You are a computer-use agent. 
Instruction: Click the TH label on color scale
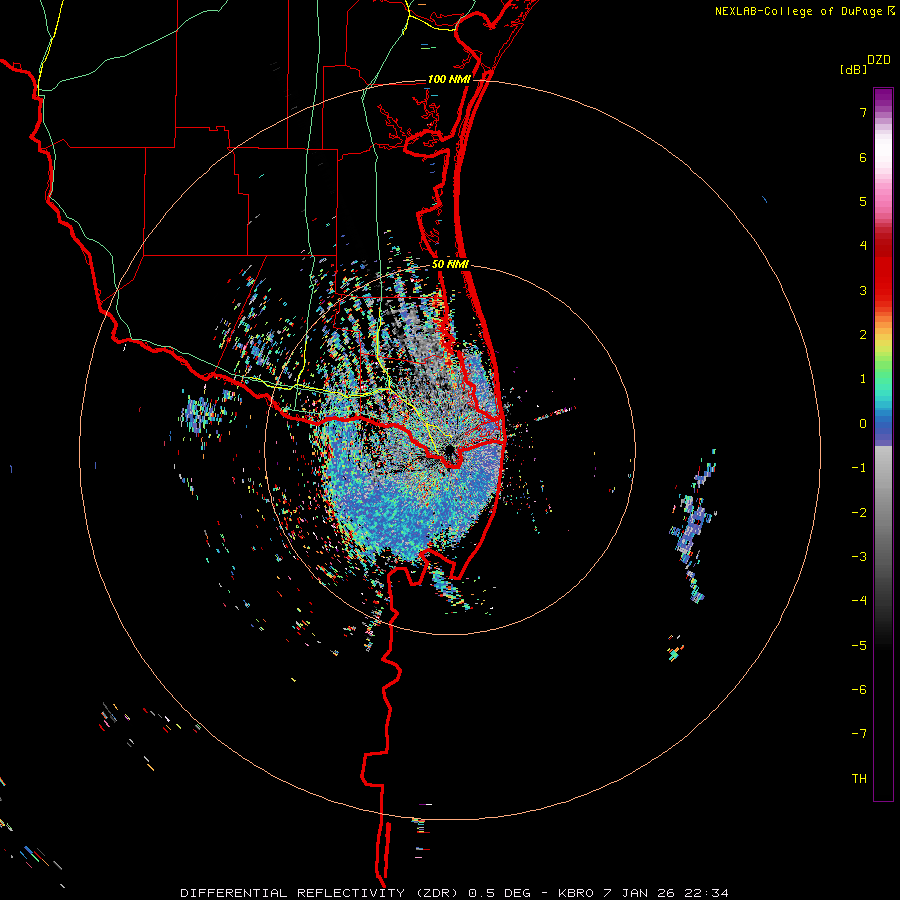859,779
